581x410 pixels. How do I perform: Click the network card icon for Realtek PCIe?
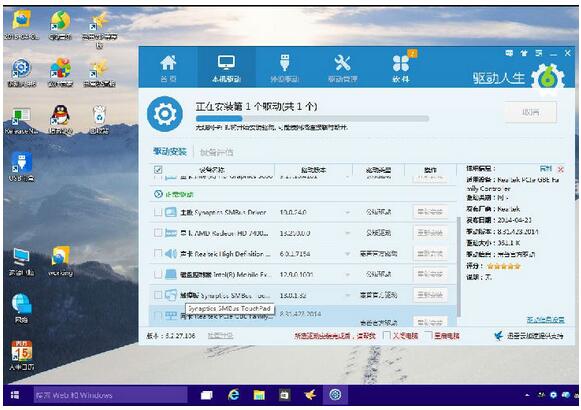171,316
